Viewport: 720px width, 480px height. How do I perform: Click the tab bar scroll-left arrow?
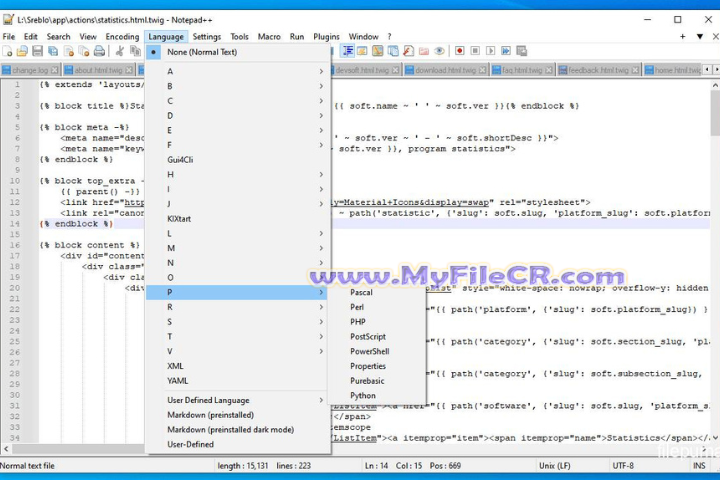[707, 69]
